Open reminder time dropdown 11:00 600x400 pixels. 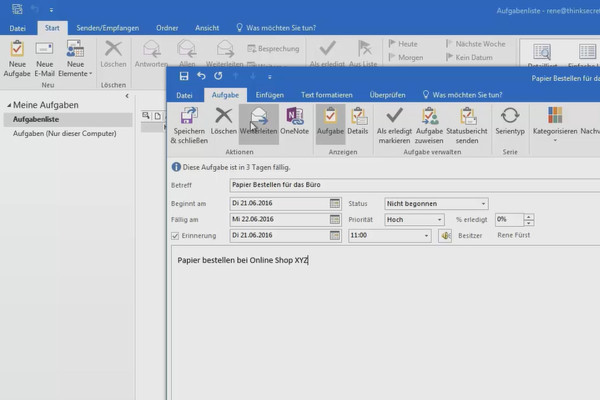(x=426, y=235)
